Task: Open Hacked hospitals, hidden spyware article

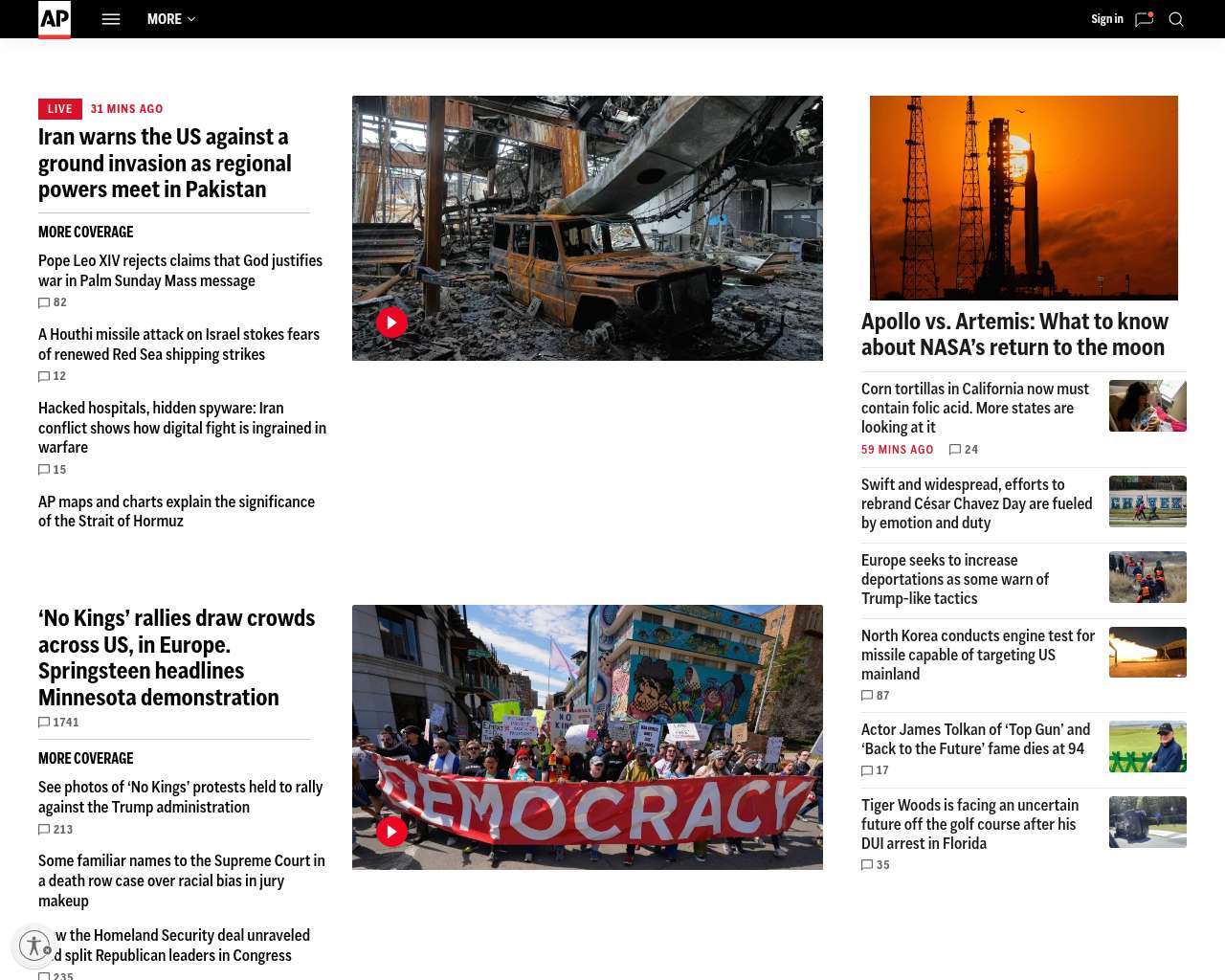Action: [x=182, y=428]
